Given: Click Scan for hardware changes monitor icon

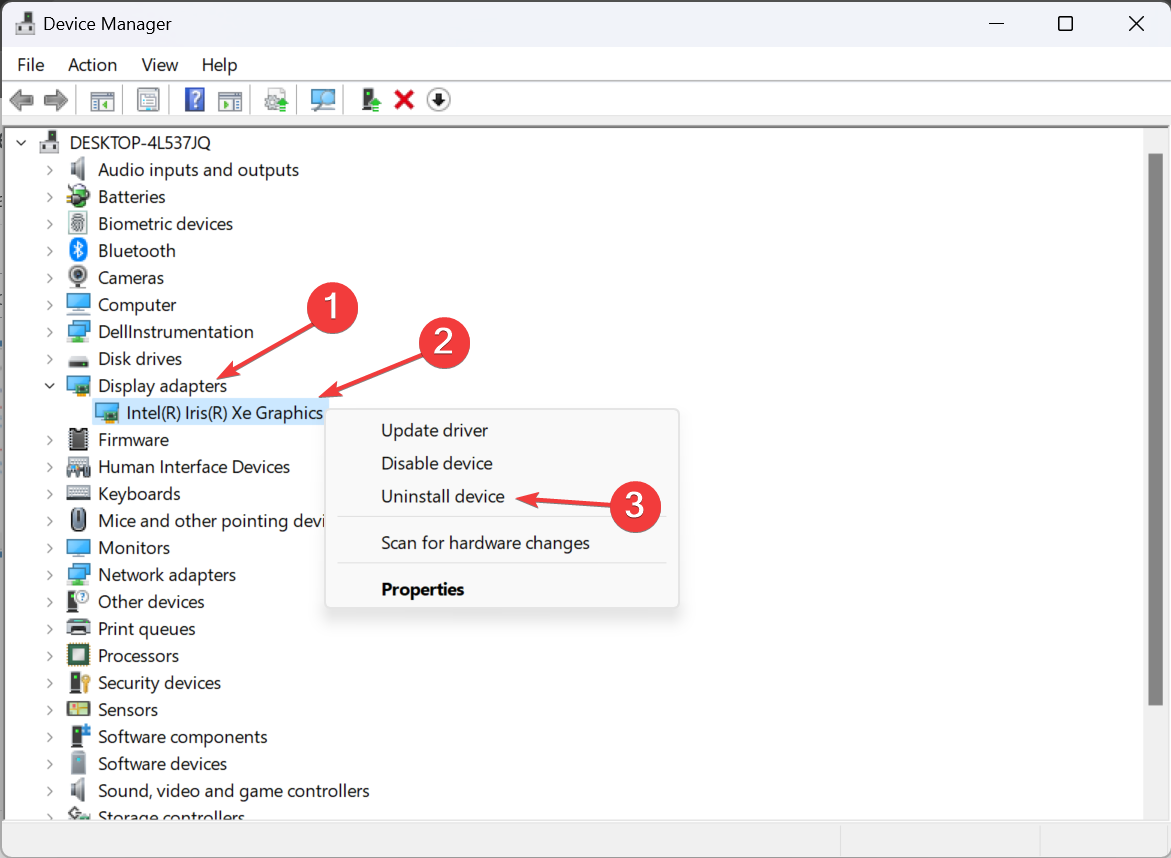Looking at the screenshot, I should click(323, 100).
